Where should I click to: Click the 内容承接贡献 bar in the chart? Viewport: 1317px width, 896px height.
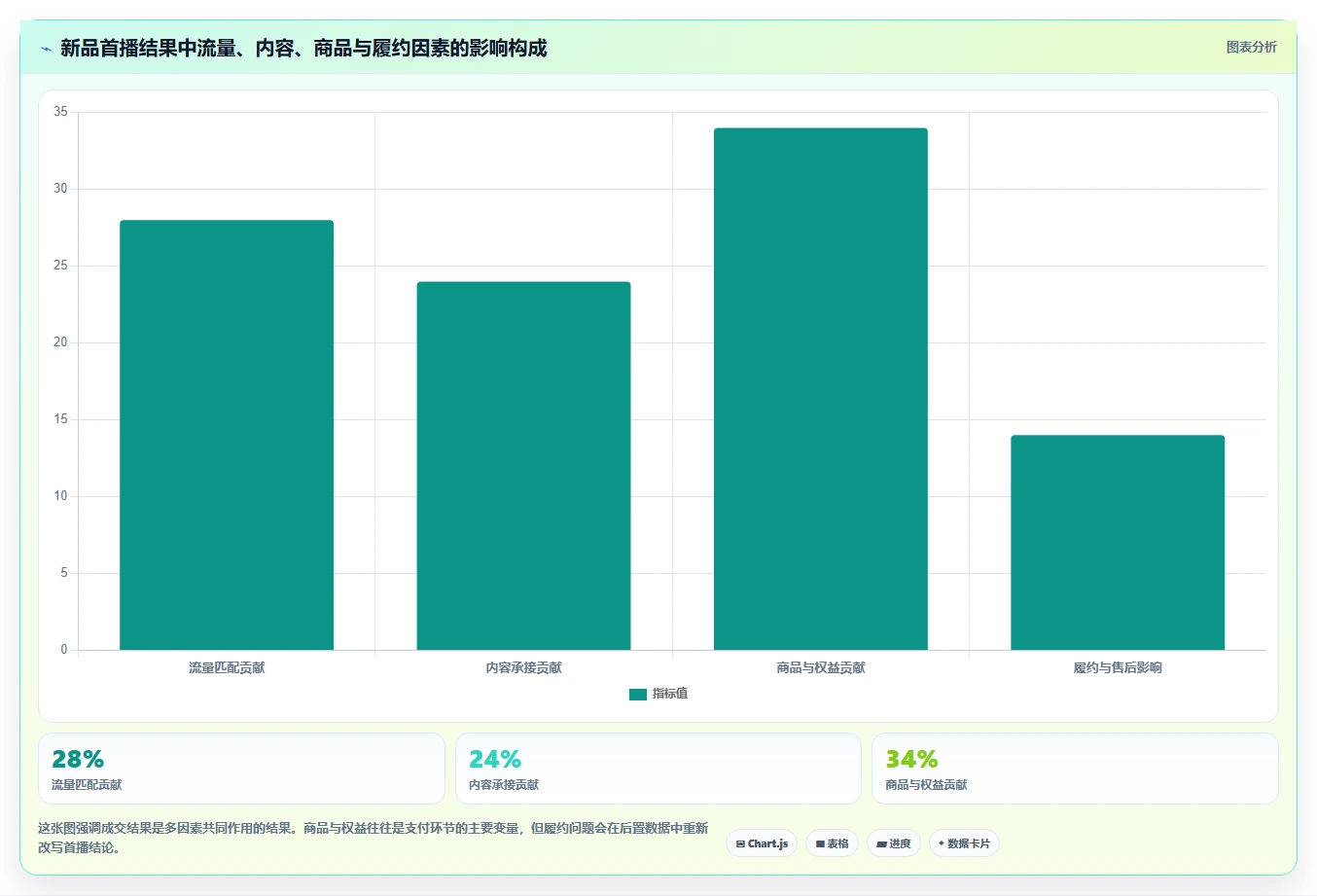(523, 466)
